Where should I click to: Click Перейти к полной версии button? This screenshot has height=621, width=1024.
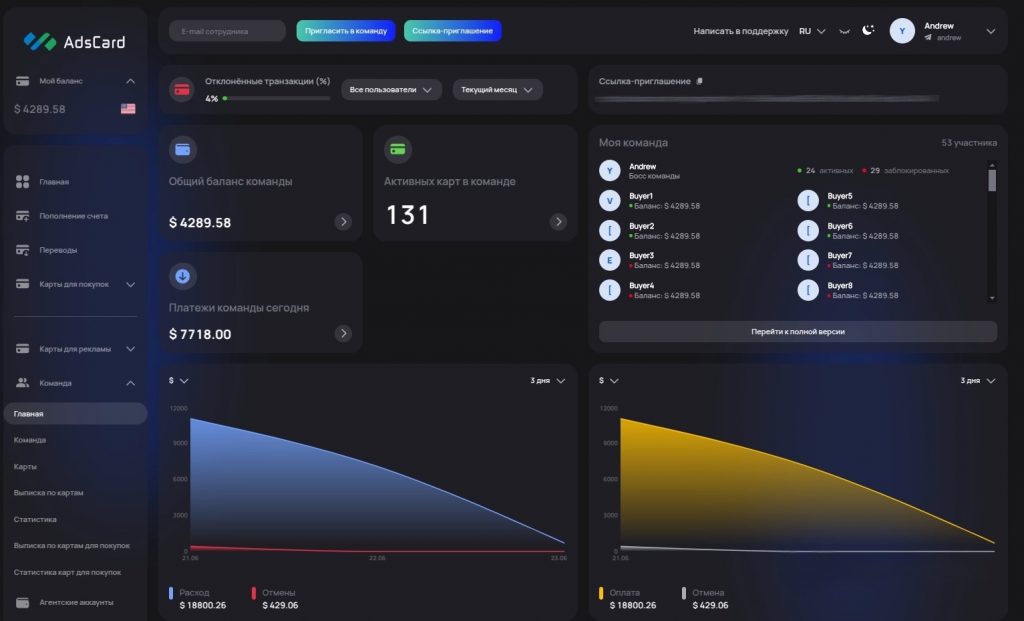[797, 331]
